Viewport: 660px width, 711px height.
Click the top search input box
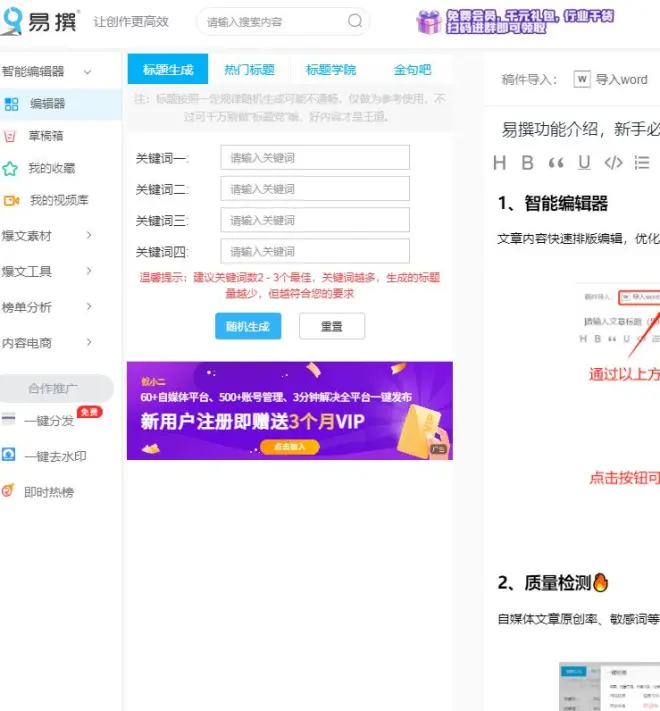pyautogui.click(x=283, y=21)
